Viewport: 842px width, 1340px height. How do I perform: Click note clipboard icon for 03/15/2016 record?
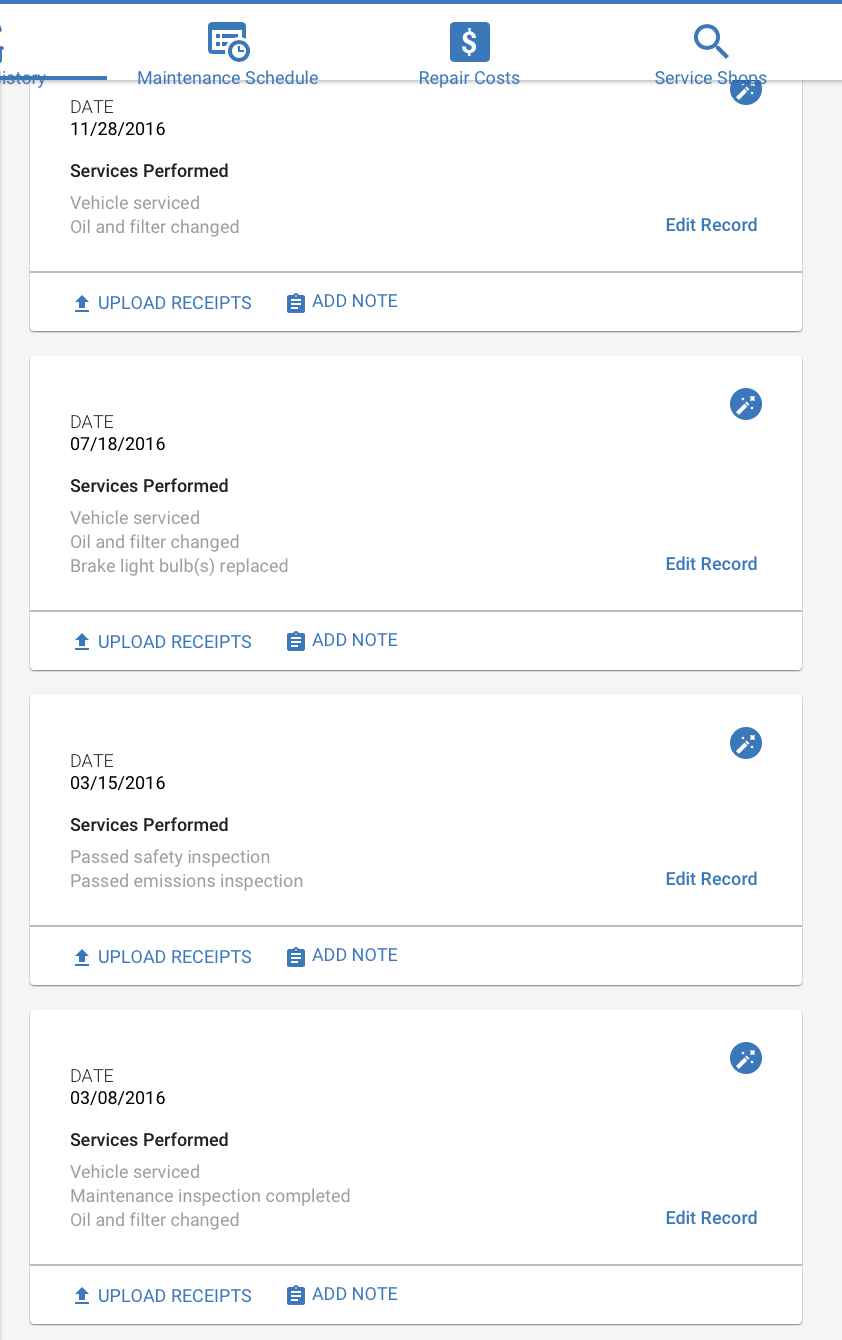tap(295, 957)
